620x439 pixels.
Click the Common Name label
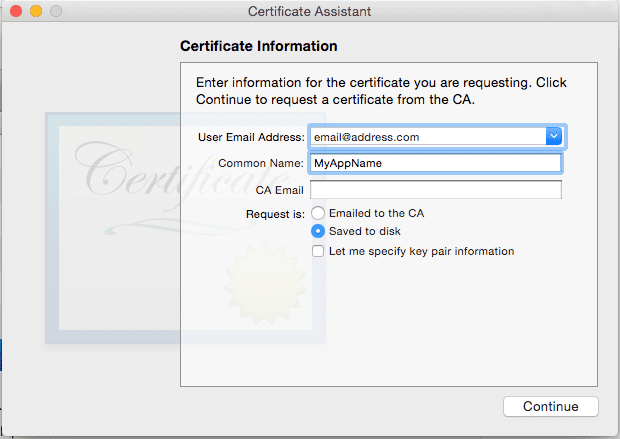coord(261,163)
